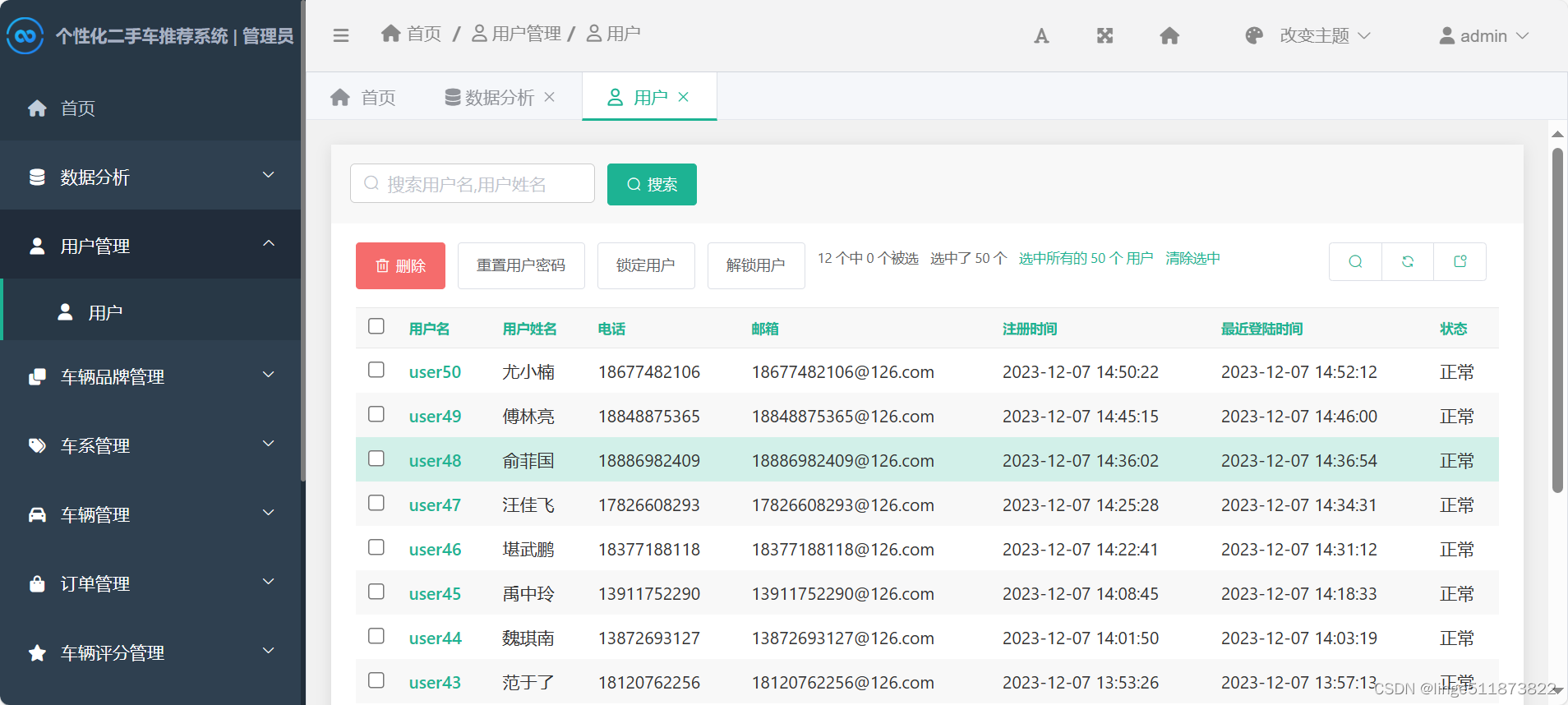This screenshot has width=1568, height=705.
Task: Click the home icon in top toolbar
Action: [1169, 35]
